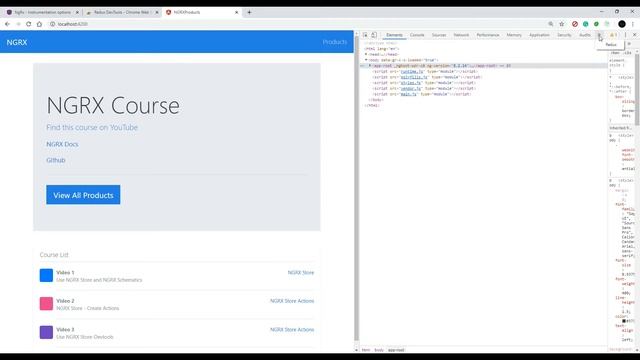Click the vendor.js script link
The image size is (640, 360).
[x=411, y=89]
